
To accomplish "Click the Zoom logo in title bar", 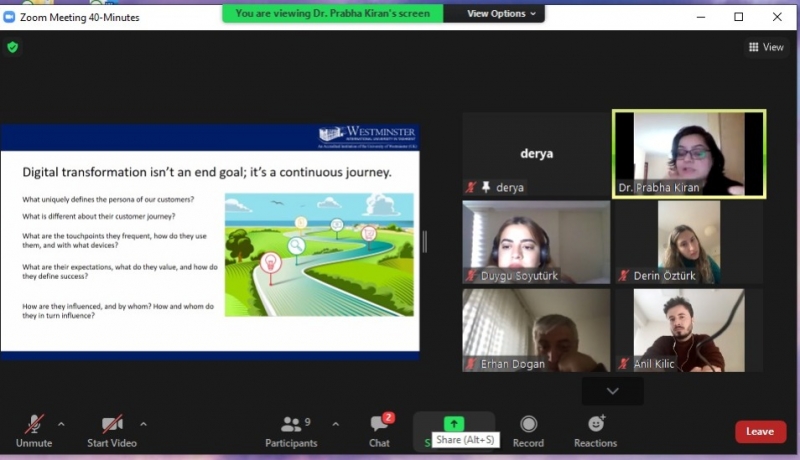I will [x=11, y=17].
